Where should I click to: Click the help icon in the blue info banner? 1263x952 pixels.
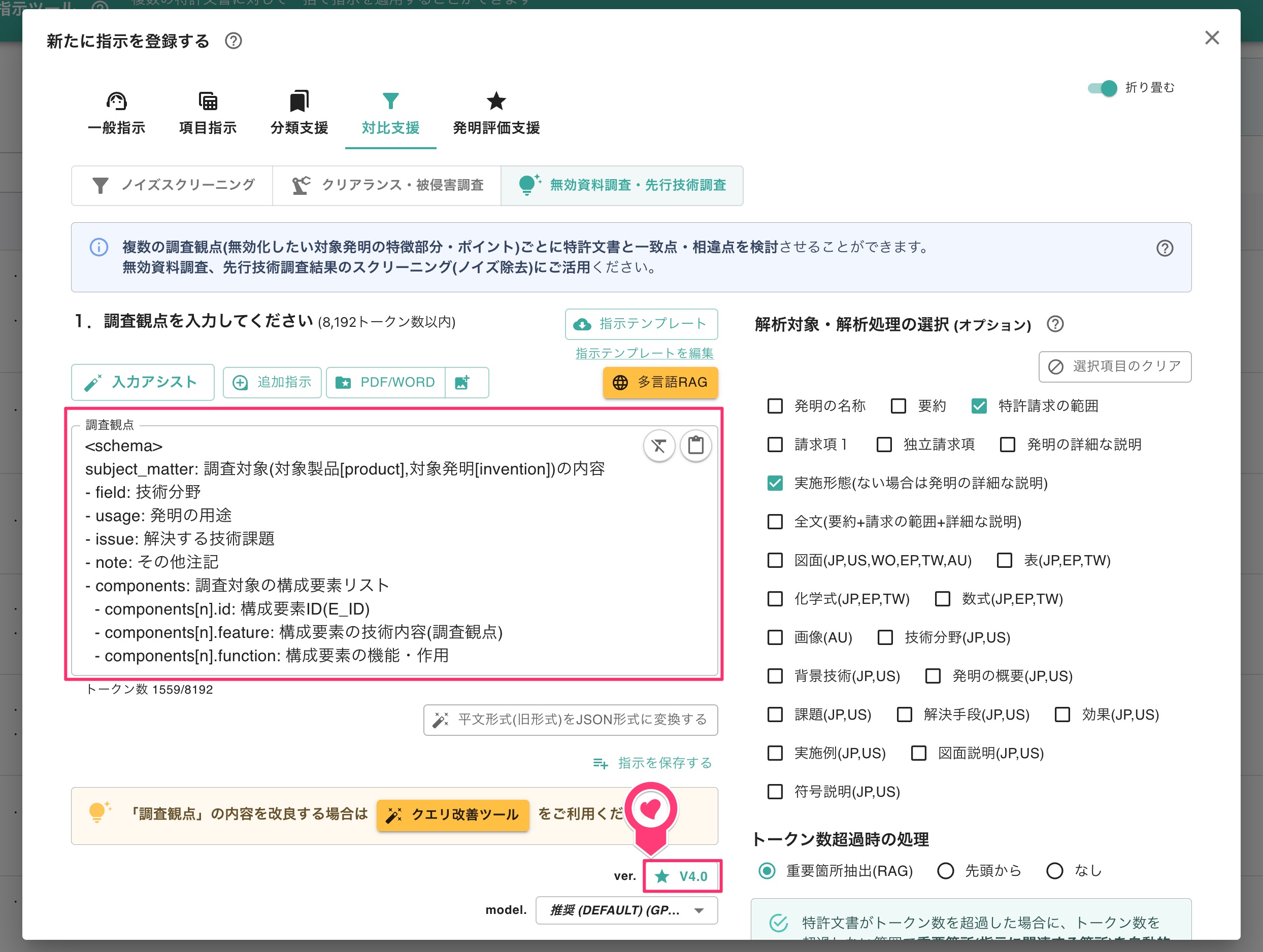1165,248
